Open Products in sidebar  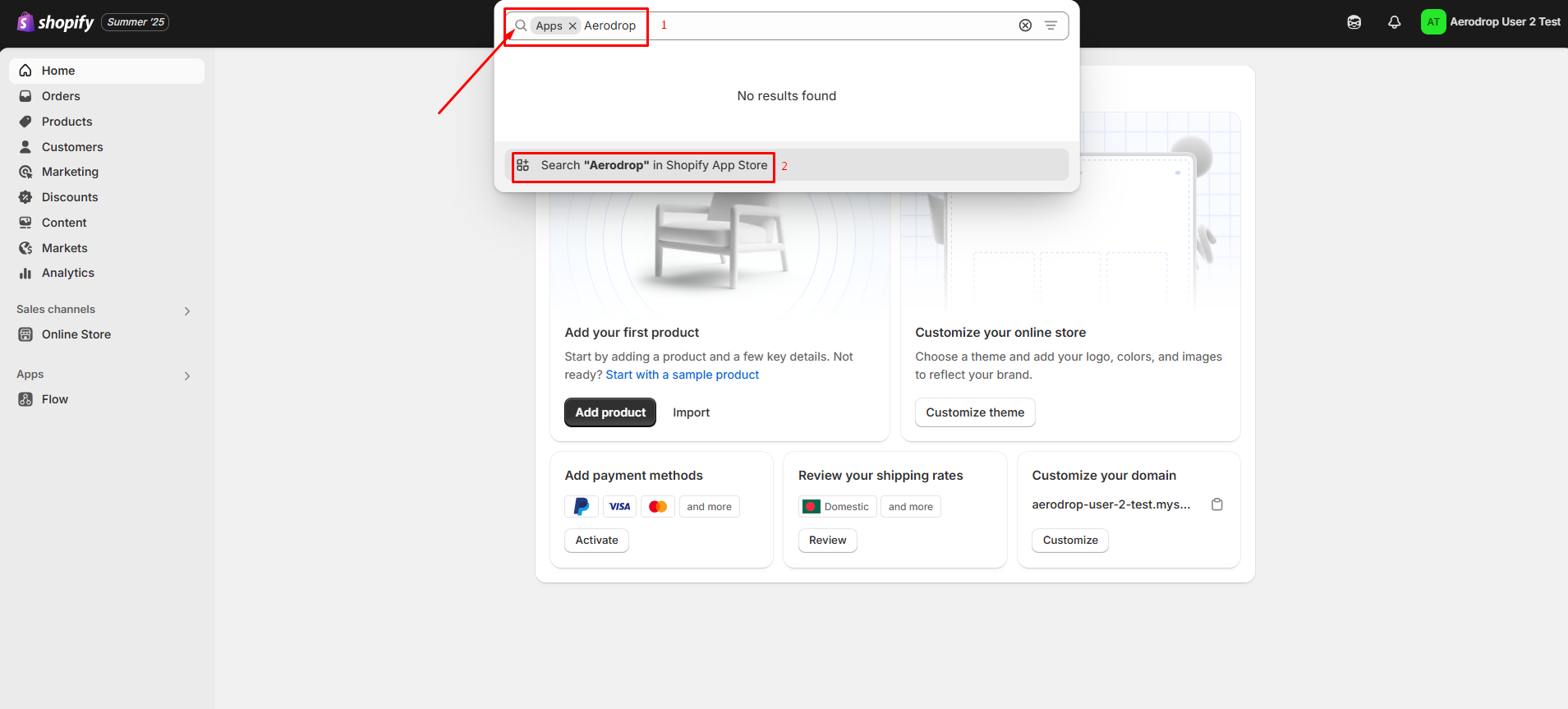[x=107, y=122]
